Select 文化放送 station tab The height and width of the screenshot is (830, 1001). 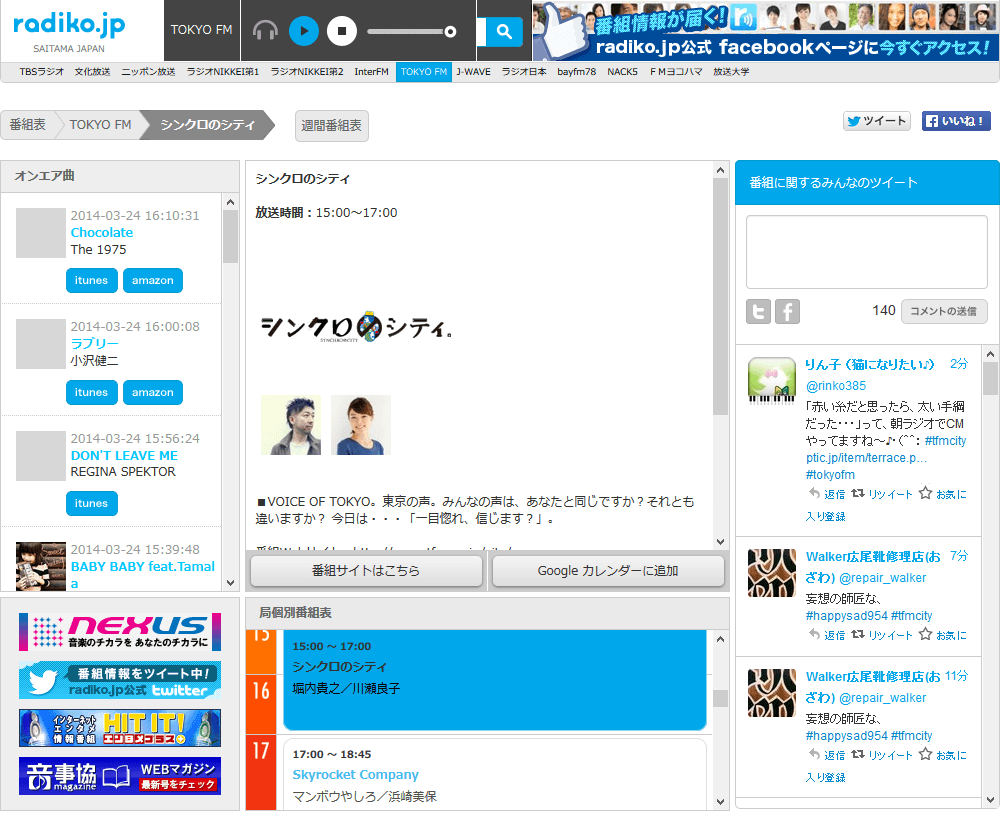tap(93, 72)
